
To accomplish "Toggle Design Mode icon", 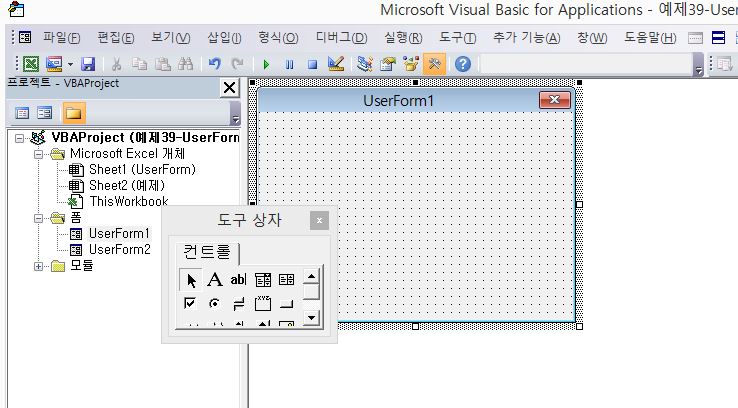I will (x=336, y=64).
